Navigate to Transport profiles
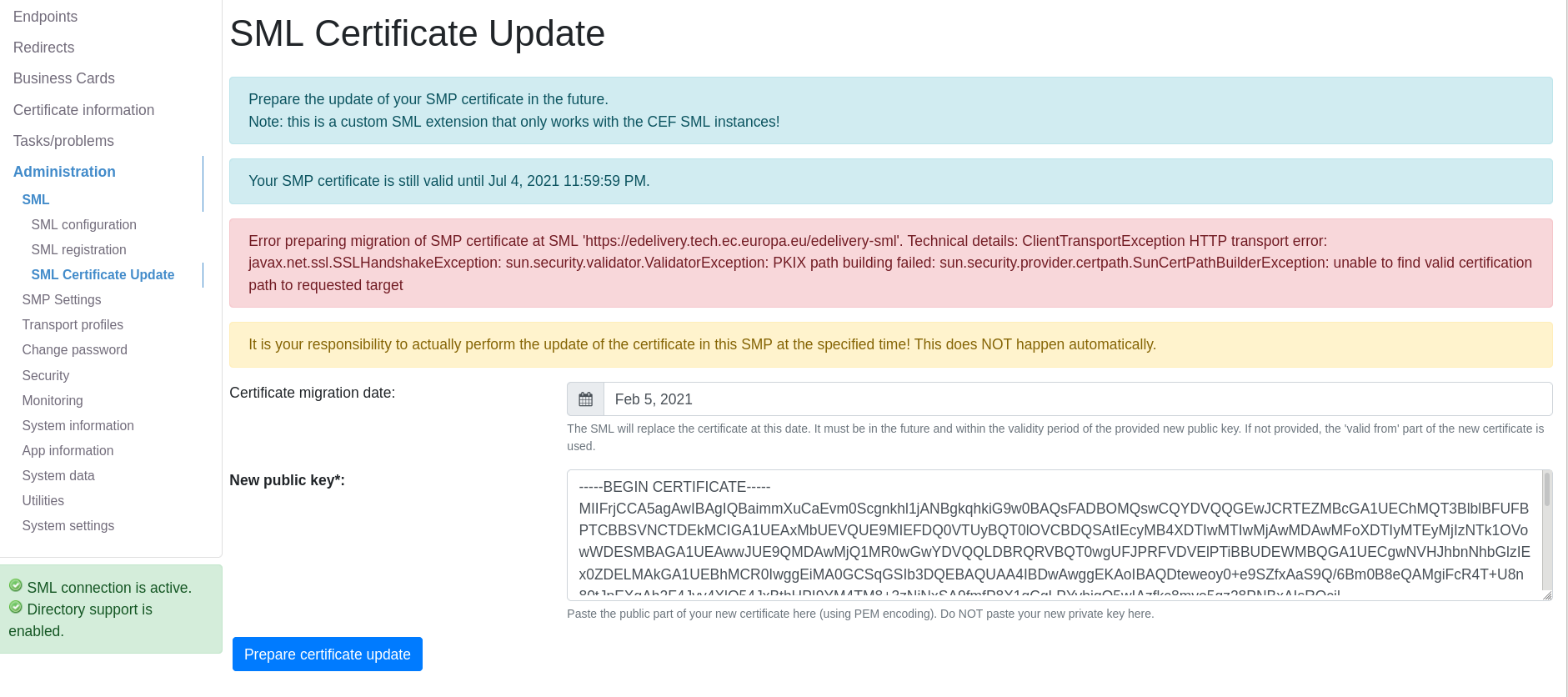 (x=73, y=324)
